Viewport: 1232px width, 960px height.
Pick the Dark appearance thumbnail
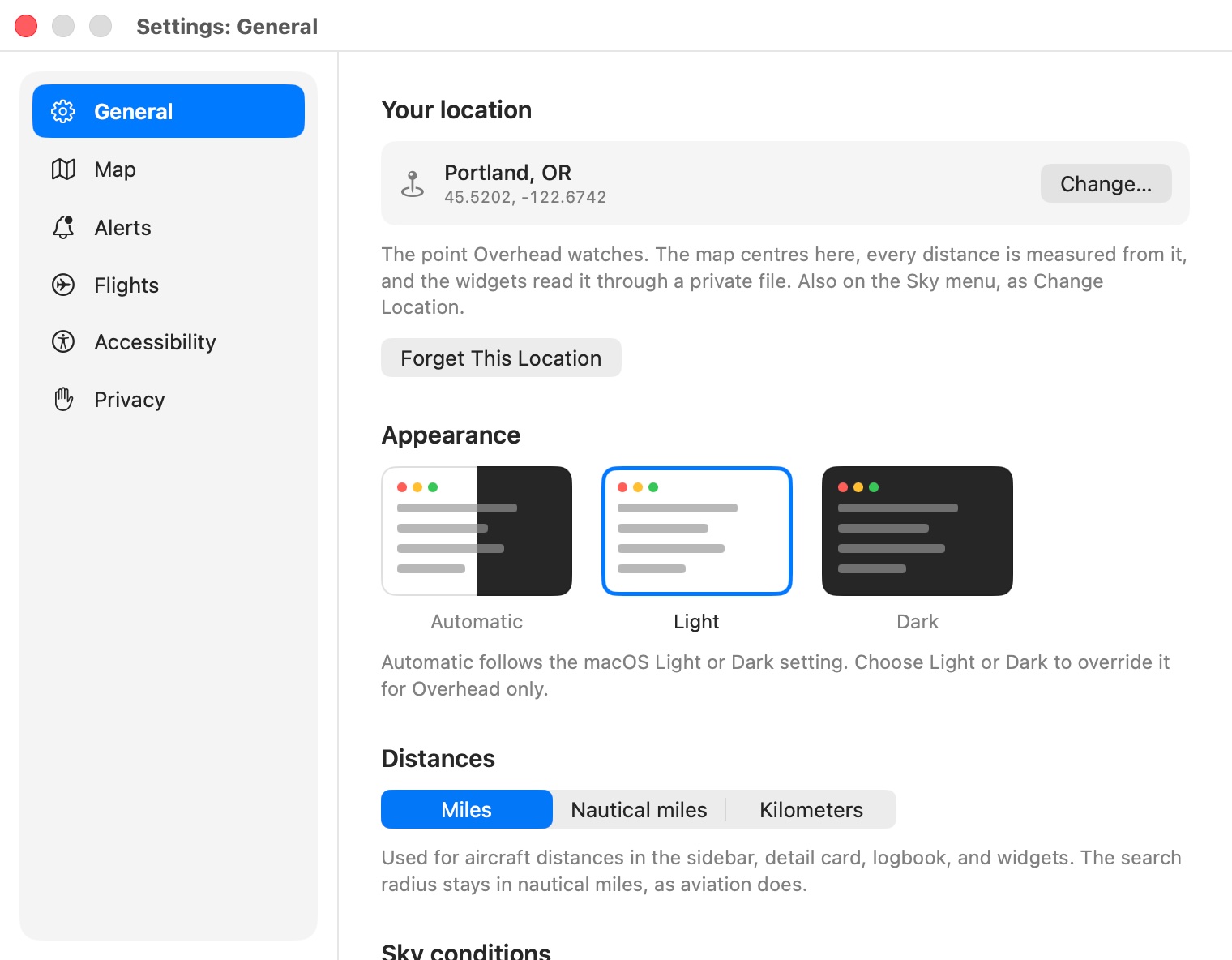[x=918, y=531]
